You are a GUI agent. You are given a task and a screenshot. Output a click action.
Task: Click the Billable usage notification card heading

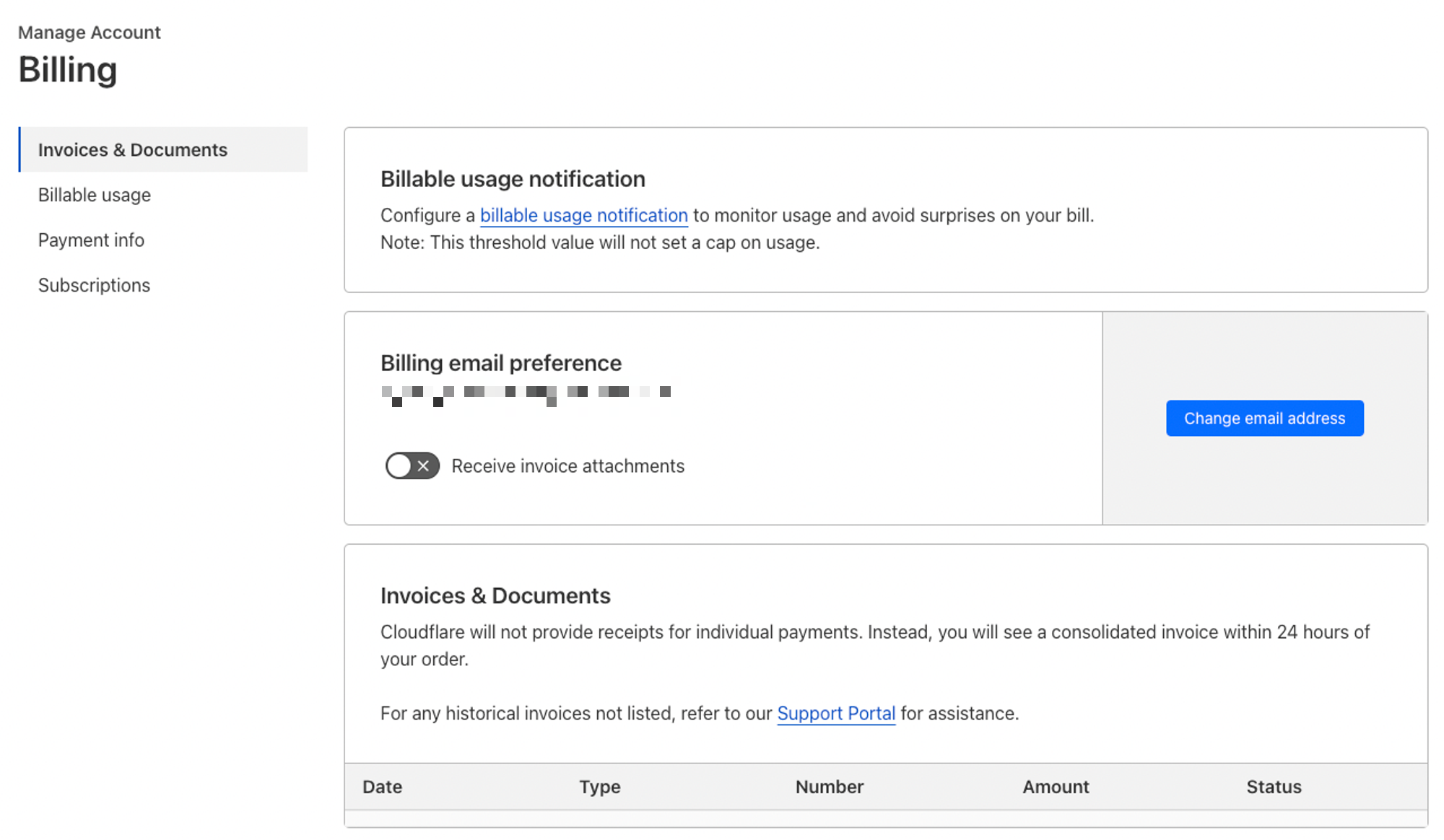click(513, 179)
